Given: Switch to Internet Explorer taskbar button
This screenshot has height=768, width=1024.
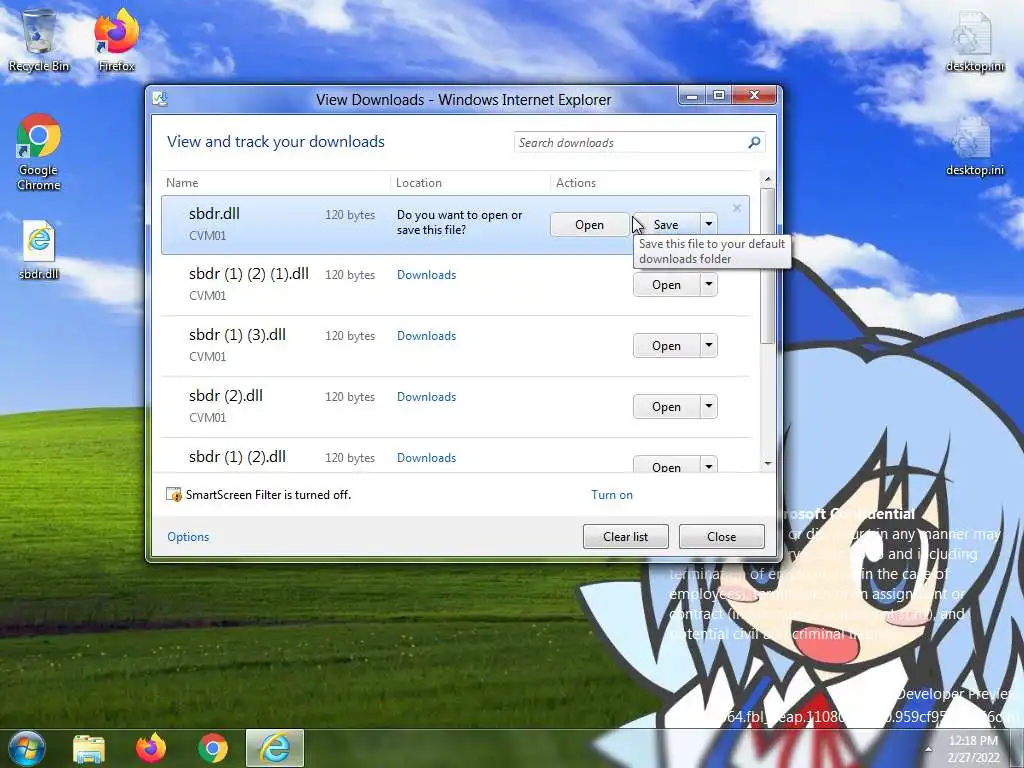Looking at the screenshot, I should pos(275,748).
